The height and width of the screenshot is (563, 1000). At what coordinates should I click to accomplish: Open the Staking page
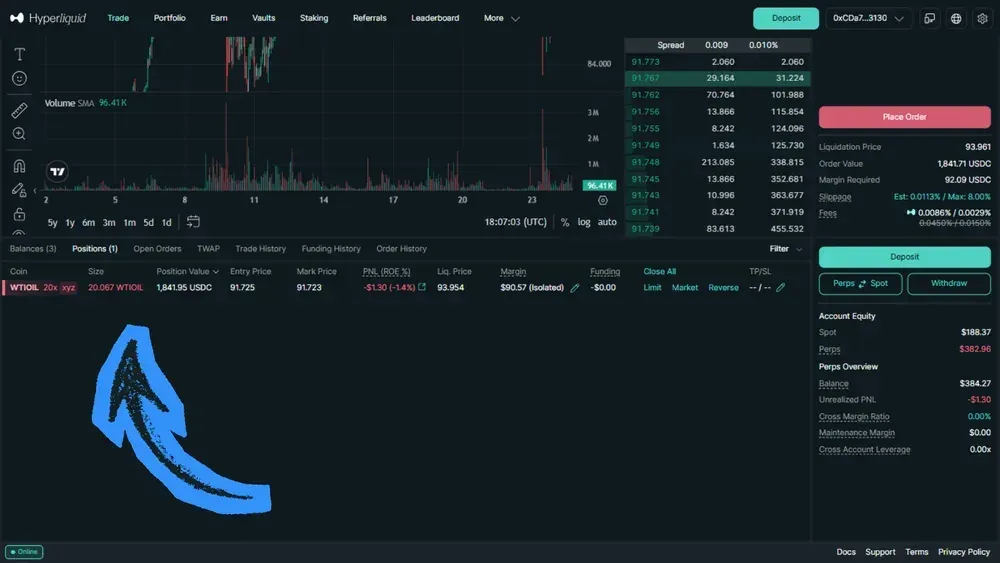point(314,18)
